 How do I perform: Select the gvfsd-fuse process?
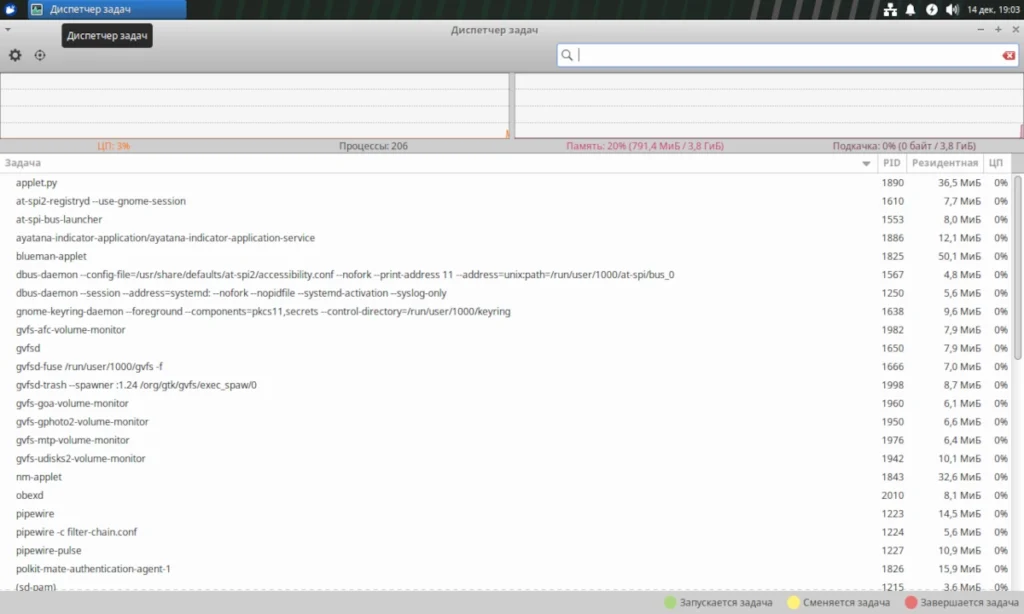pos(506,366)
